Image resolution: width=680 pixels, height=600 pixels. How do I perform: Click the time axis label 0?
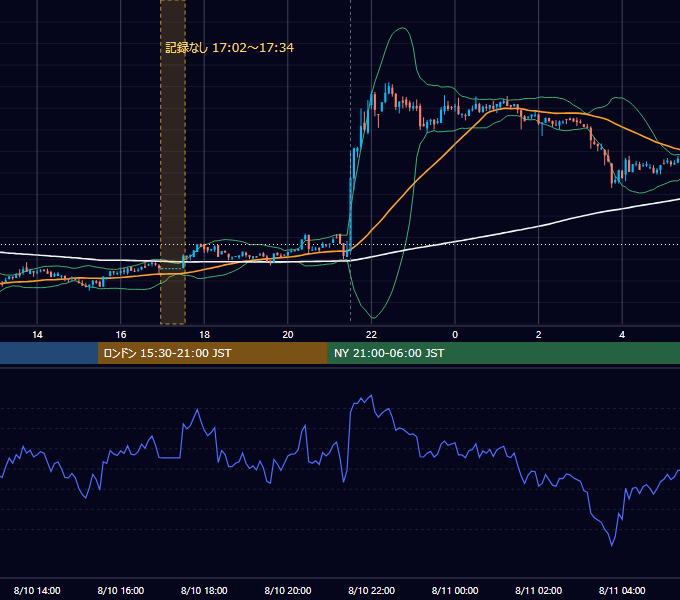pos(455,335)
